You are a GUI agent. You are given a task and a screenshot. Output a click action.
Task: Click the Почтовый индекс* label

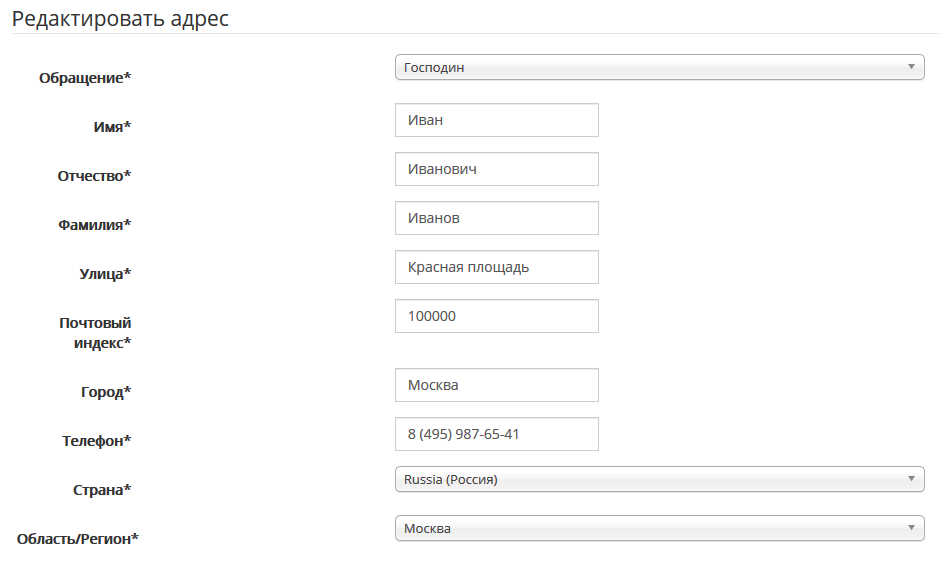tap(95, 333)
